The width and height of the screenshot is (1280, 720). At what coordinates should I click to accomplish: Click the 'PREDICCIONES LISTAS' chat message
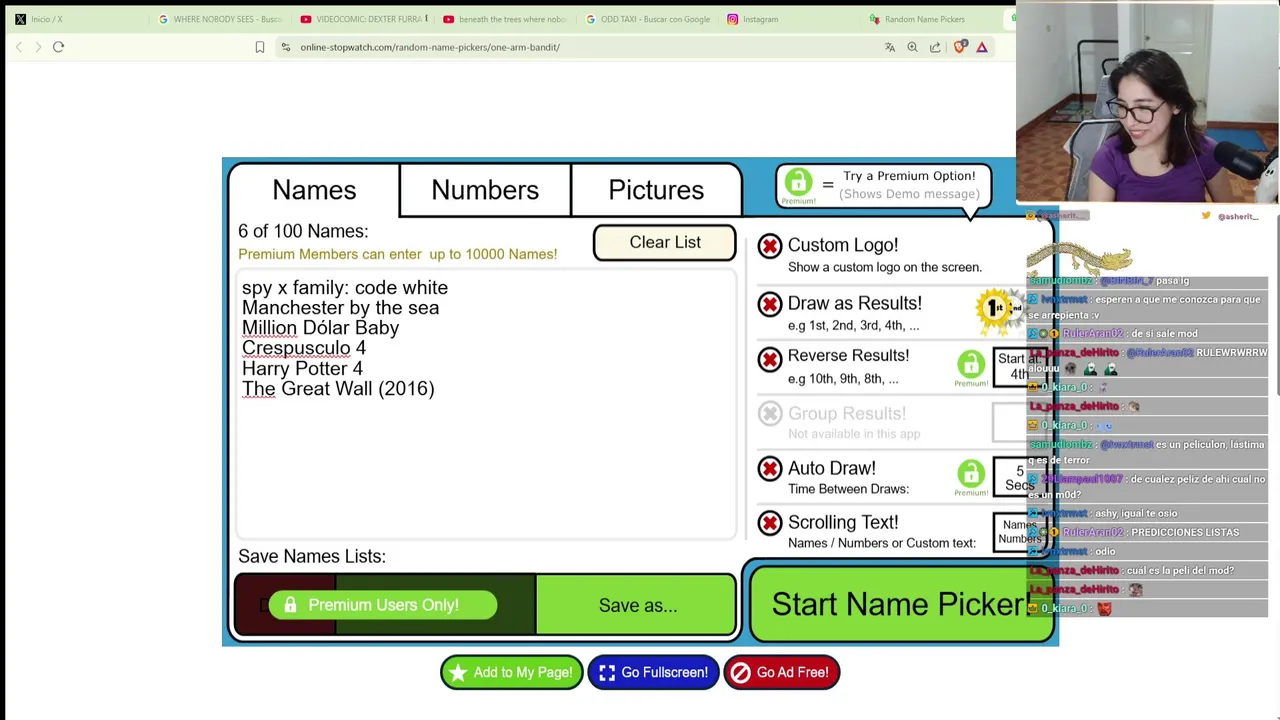click(1184, 532)
